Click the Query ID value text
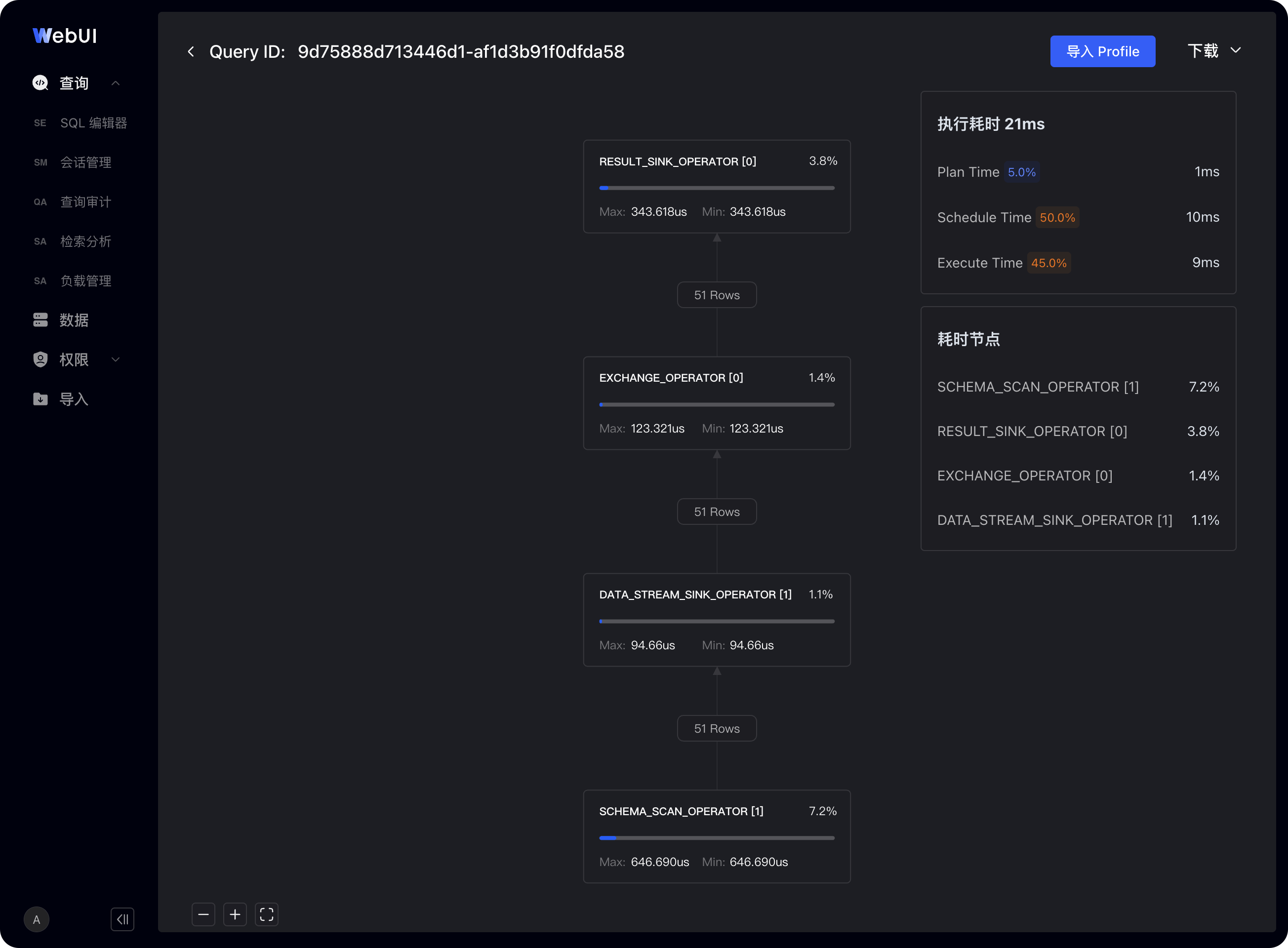 (461, 52)
